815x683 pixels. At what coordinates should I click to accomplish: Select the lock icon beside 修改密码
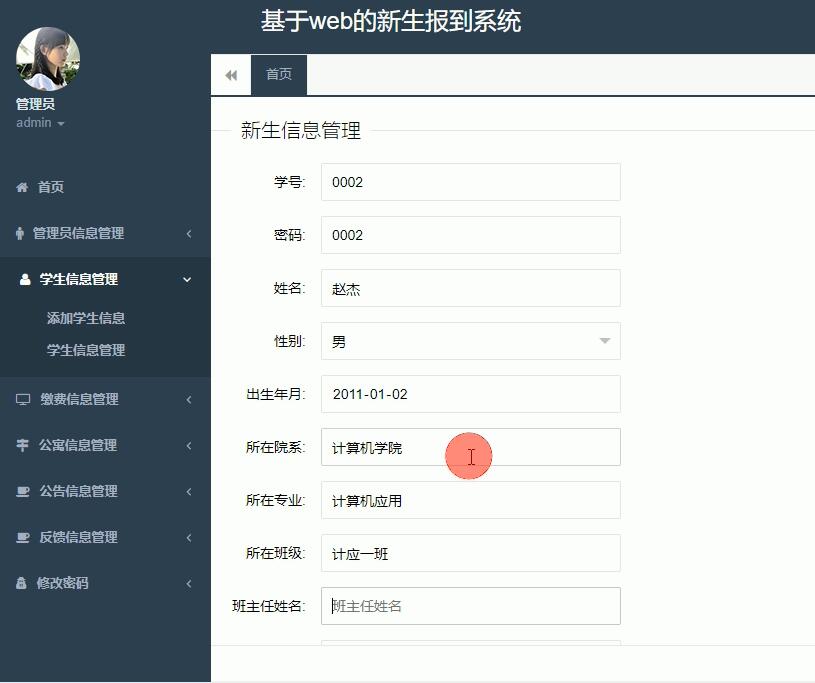click(22, 583)
